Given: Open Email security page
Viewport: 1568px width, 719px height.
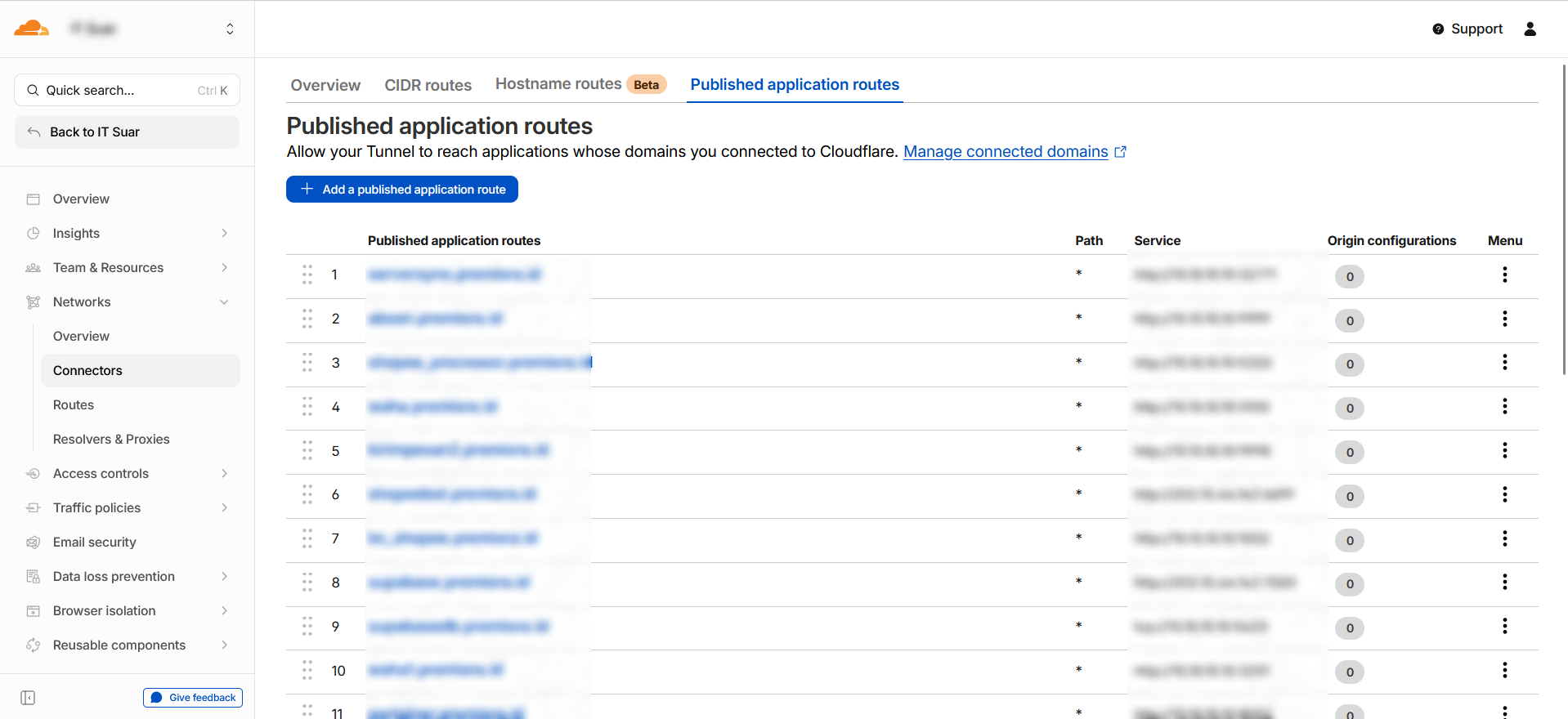Looking at the screenshot, I should click(x=94, y=542).
